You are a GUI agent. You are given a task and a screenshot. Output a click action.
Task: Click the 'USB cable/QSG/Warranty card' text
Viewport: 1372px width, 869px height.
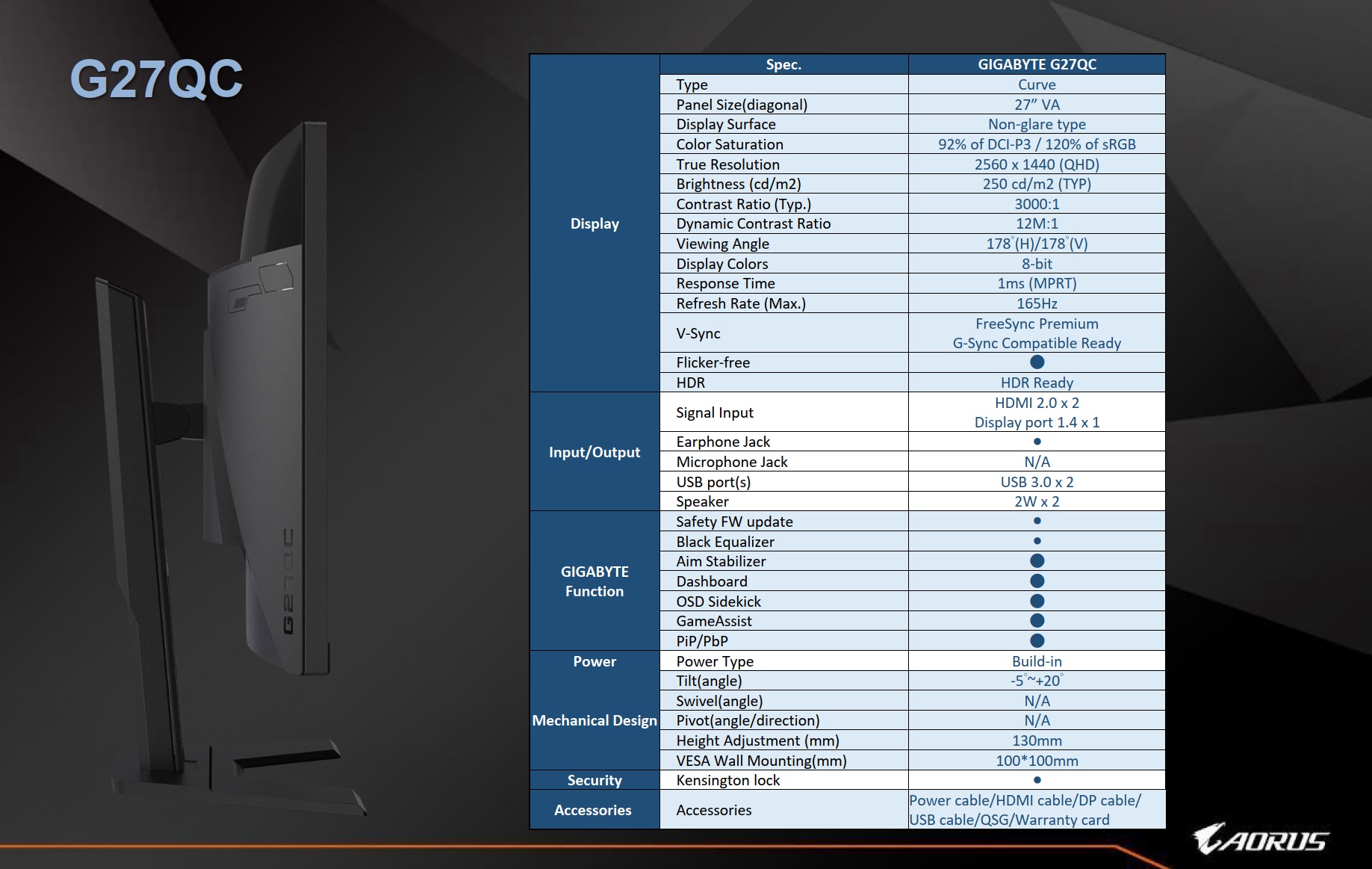tap(1009, 820)
